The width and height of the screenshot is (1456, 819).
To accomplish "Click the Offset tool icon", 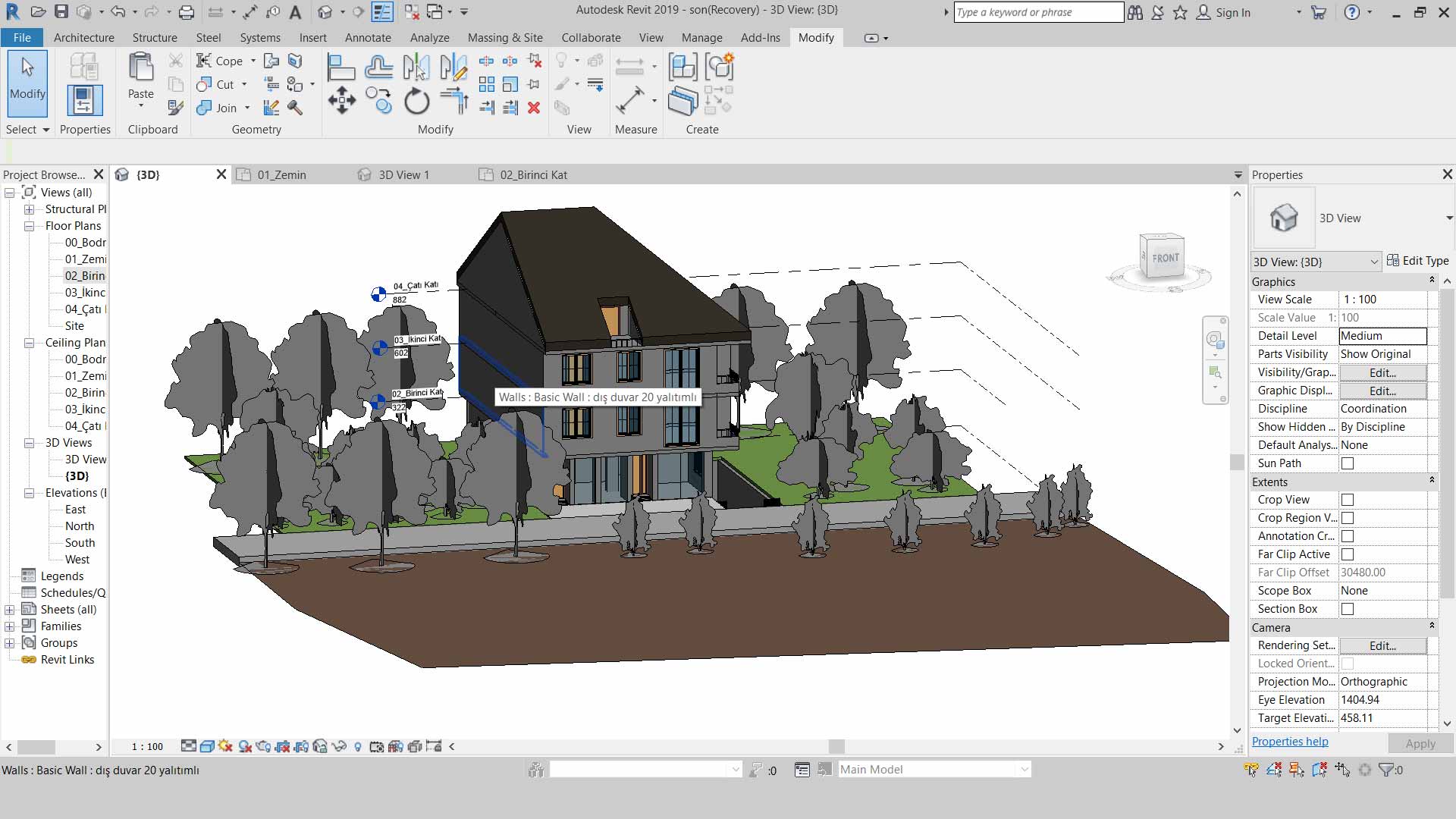I will pos(378,67).
